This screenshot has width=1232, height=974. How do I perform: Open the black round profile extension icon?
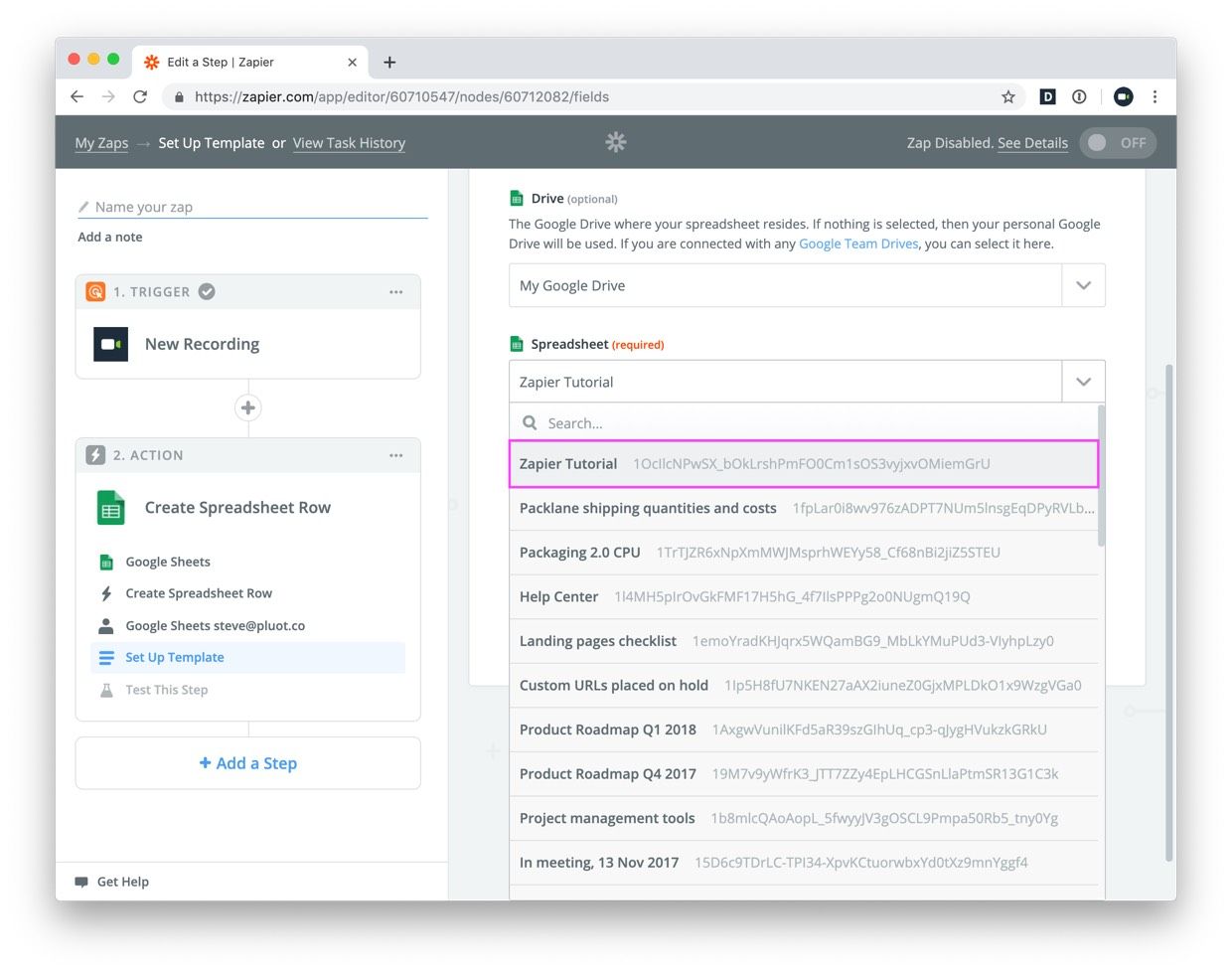pyautogui.click(x=1123, y=96)
